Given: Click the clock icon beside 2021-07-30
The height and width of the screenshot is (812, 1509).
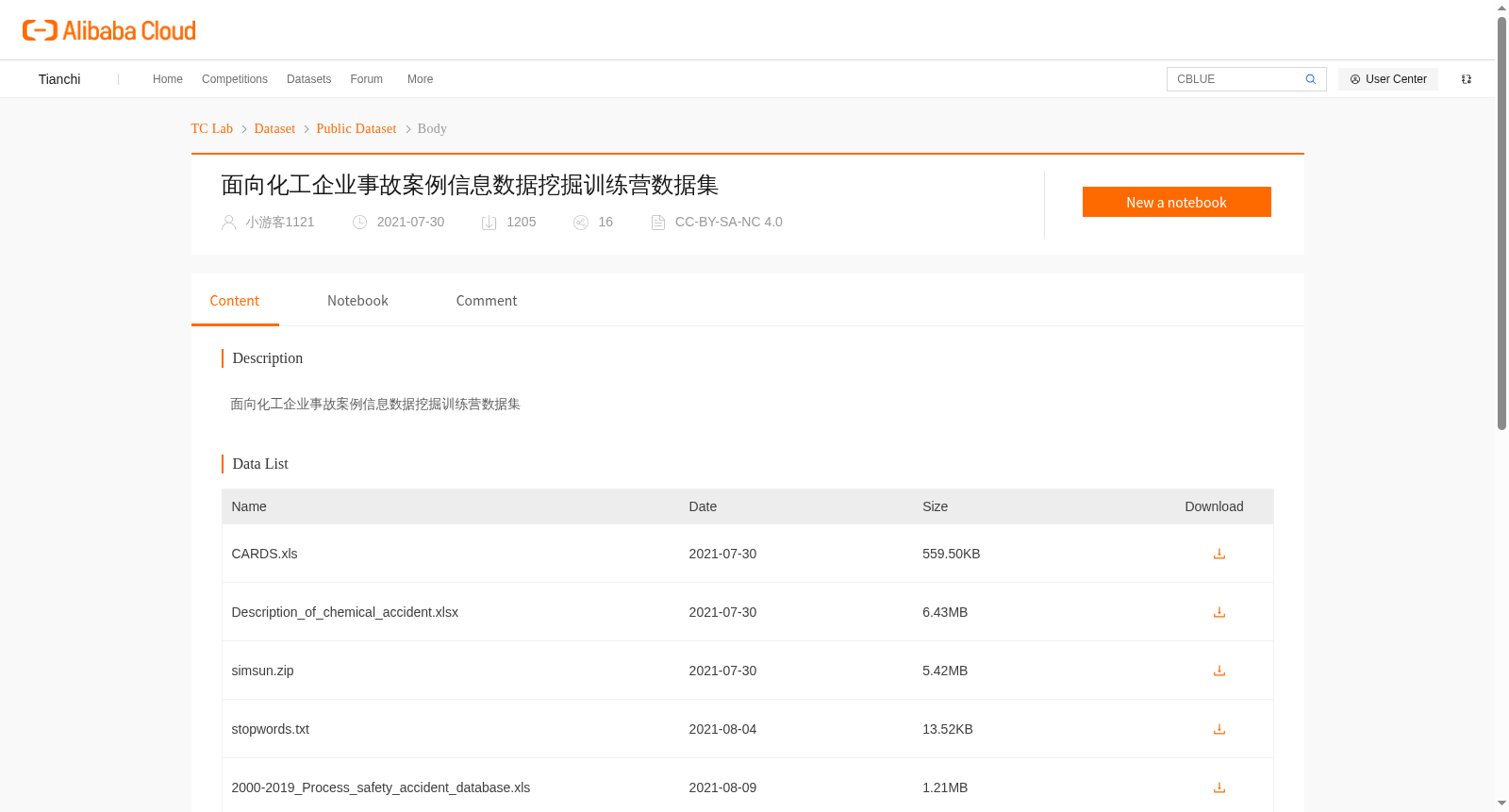Looking at the screenshot, I should tap(359, 223).
